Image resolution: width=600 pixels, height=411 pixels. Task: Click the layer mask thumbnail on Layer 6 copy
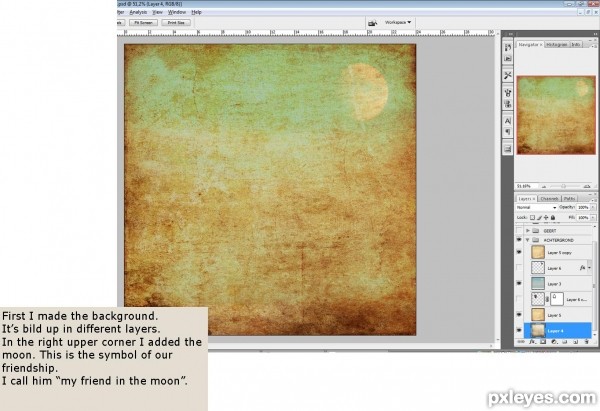coord(557,299)
